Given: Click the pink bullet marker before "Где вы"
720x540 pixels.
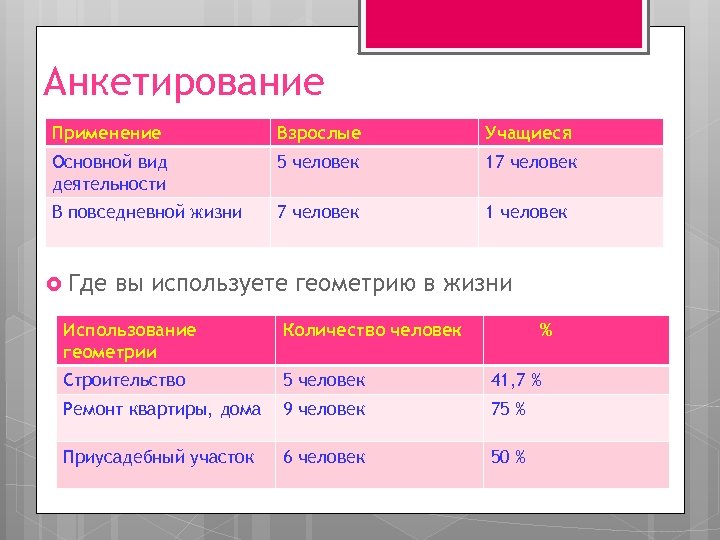Looking at the screenshot, I should [54, 284].
